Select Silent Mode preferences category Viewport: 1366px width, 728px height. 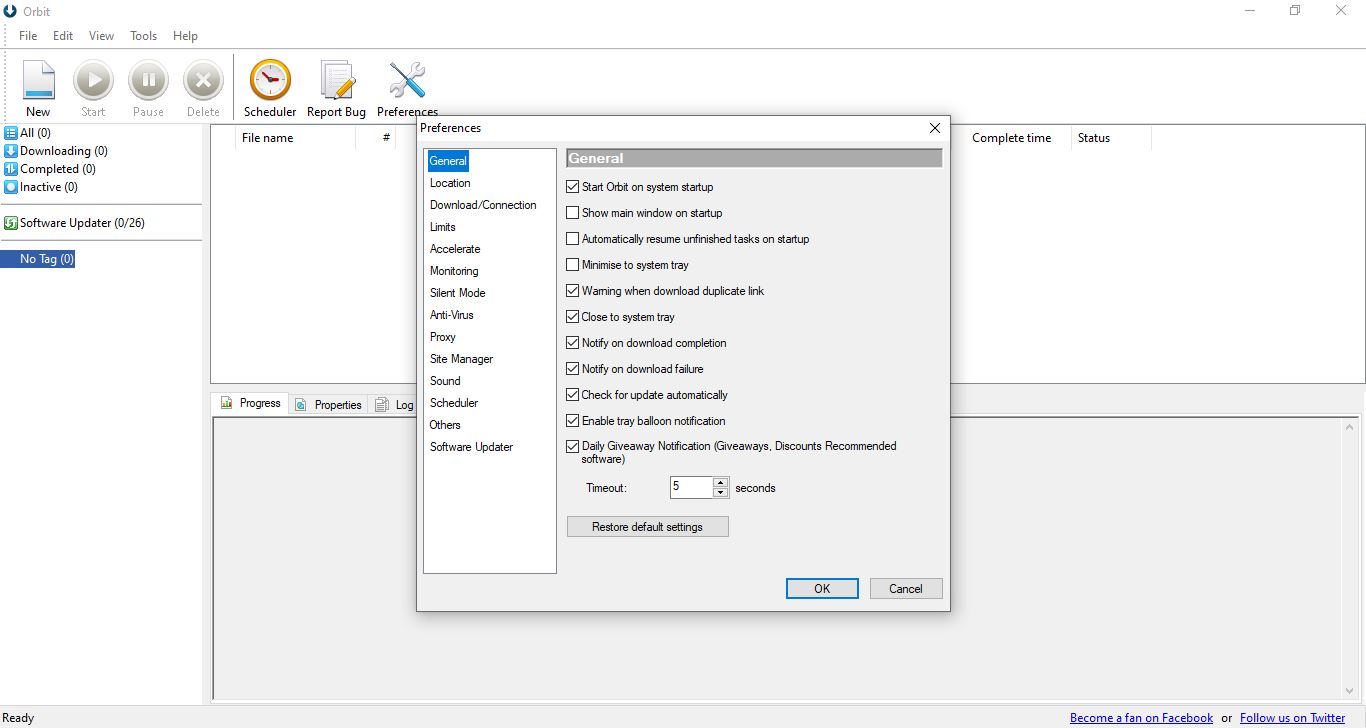pyautogui.click(x=458, y=293)
